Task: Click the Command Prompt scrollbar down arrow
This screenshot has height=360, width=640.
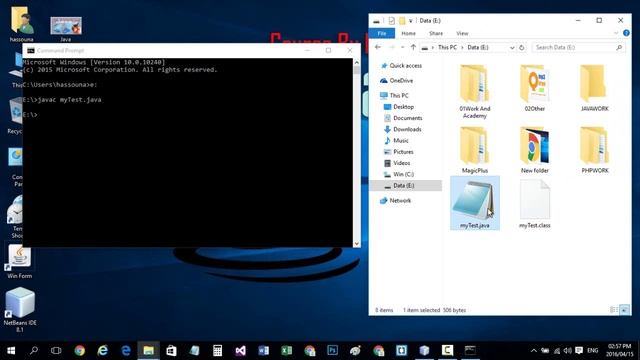Action: (356, 243)
